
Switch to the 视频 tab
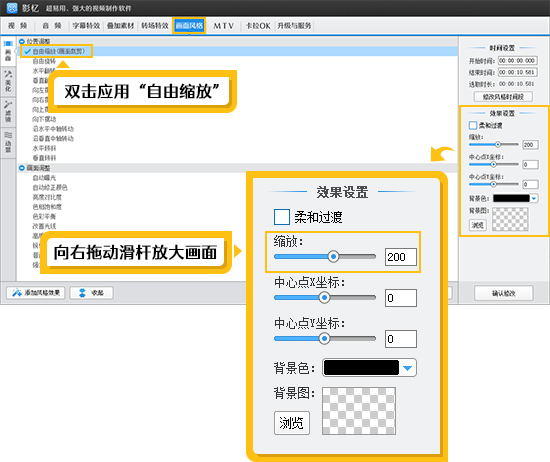[x=18, y=26]
